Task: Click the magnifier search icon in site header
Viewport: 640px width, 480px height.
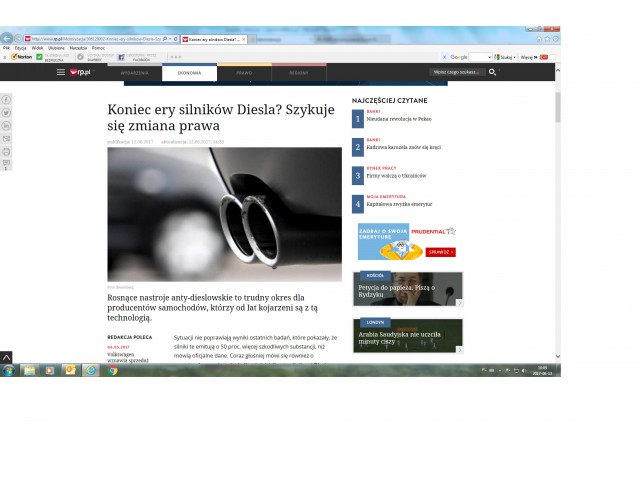Action: coord(491,73)
